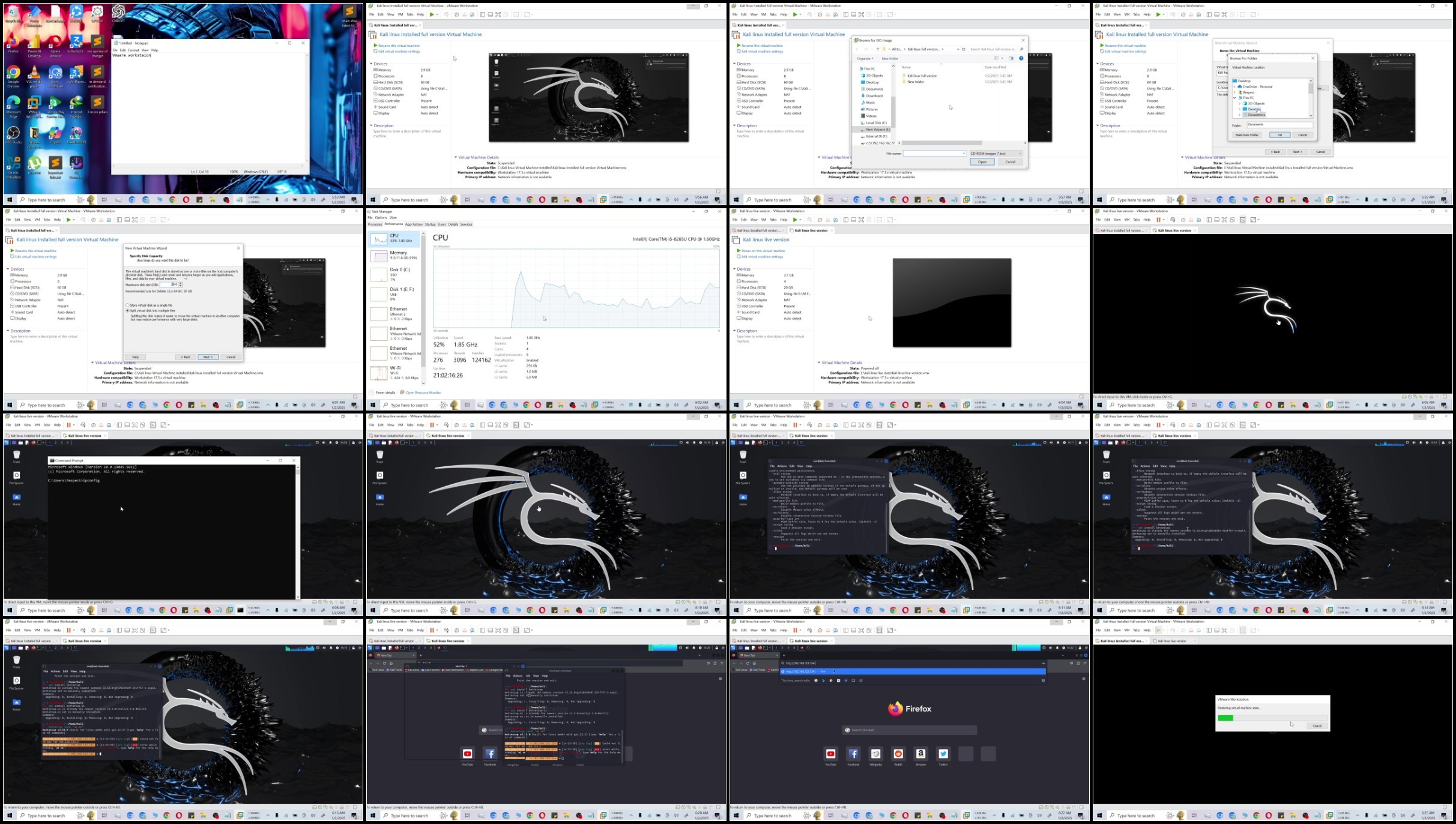Increase the Maximum disk size spinner value
The image size is (1456, 824).
click(x=181, y=283)
